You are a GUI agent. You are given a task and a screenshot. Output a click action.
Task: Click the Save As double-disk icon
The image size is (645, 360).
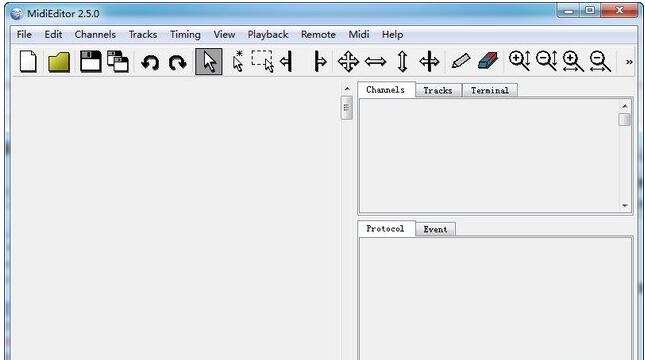coord(118,62)
